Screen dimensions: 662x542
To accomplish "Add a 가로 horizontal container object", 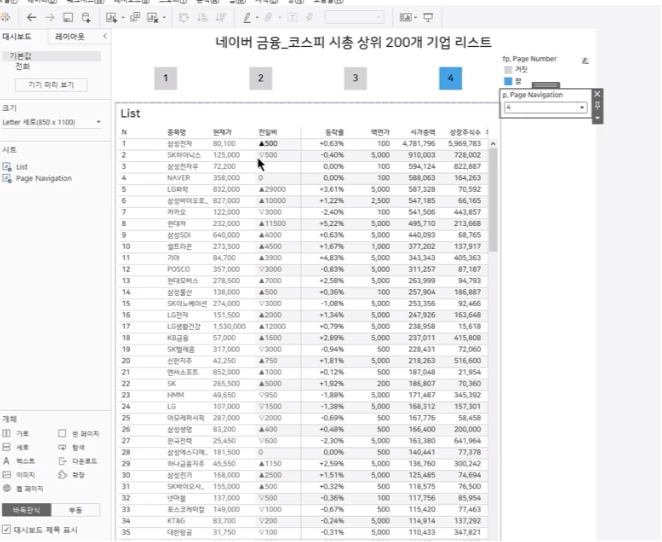I will coord(16,434).
